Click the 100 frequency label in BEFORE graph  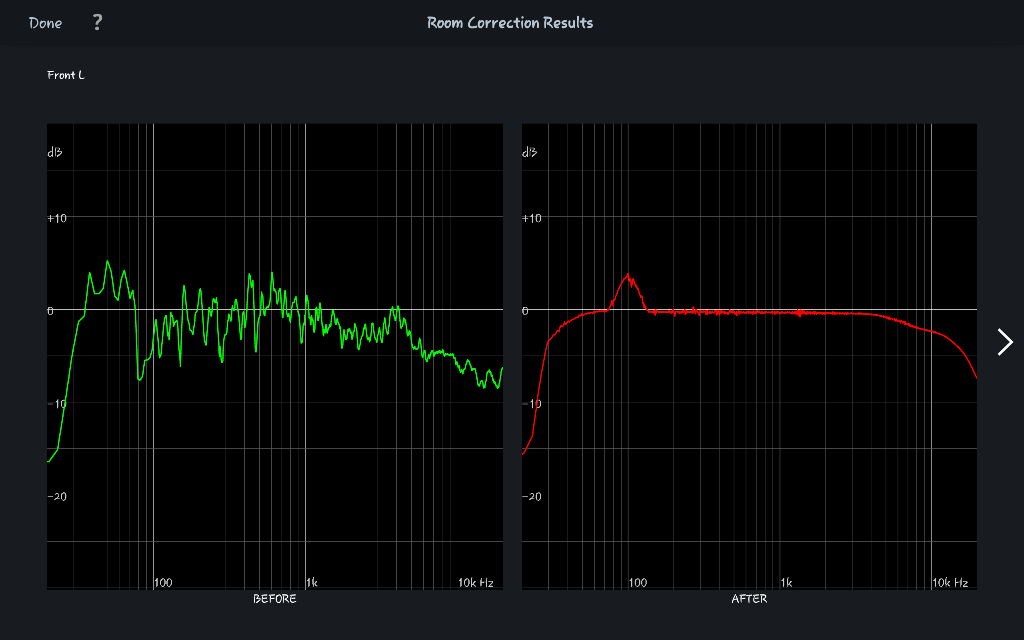pyautogui.click(x=164, y=582)
